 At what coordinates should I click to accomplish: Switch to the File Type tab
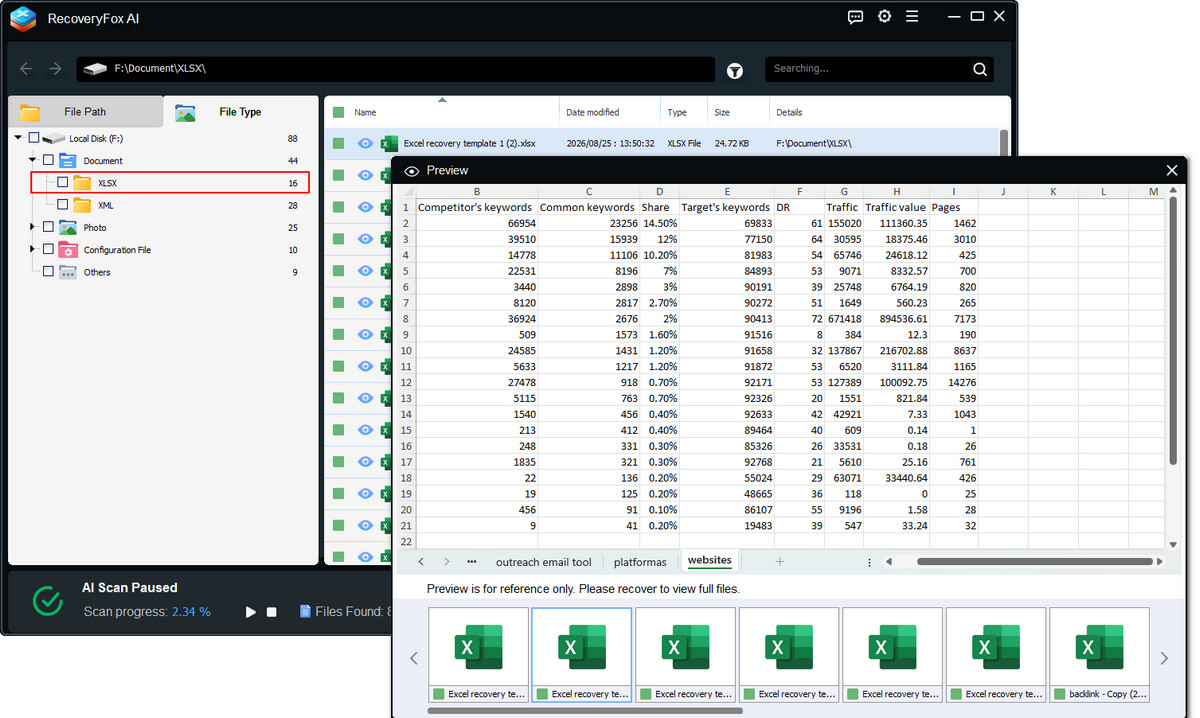(x=241, y=112)
